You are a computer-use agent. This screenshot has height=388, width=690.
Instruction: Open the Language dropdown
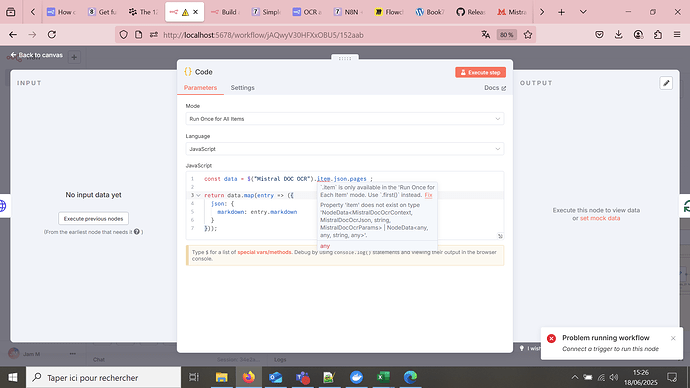345,149
